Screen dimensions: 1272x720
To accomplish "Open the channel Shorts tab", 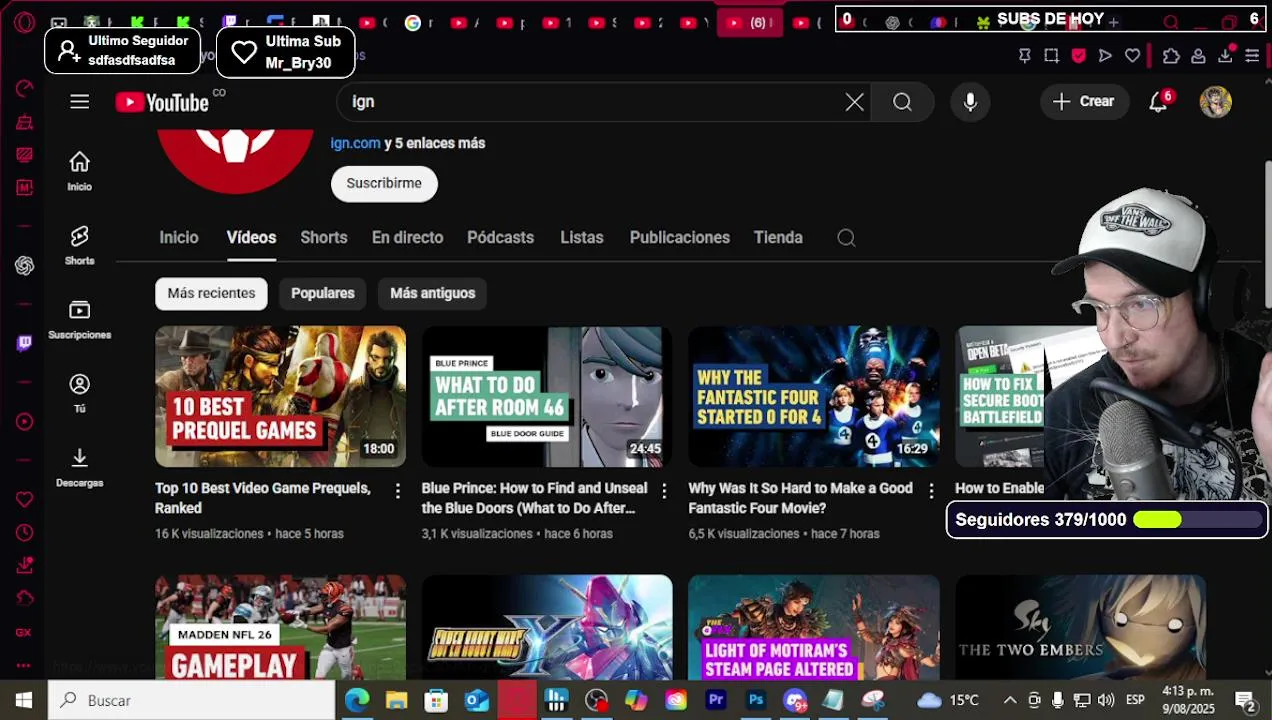I will point(324,238).
